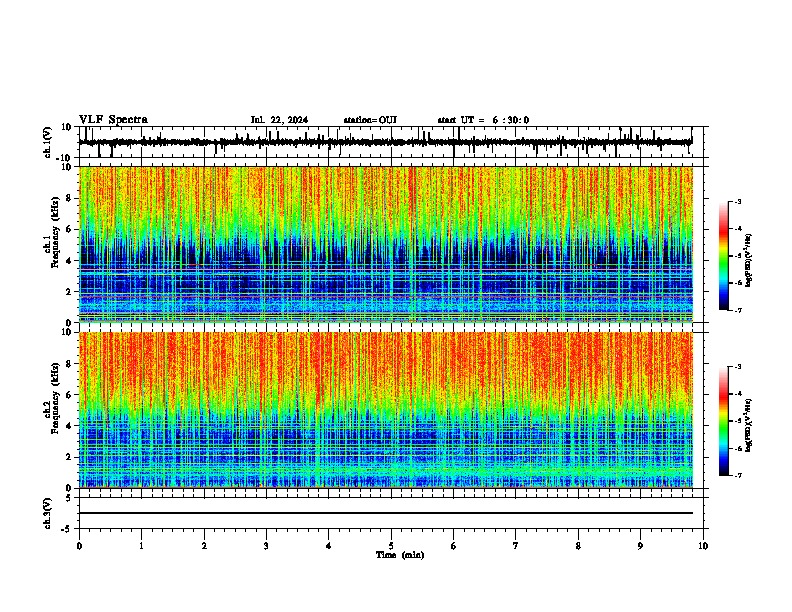Click inside the ch.2 spectrogram panel

[385, 410]
